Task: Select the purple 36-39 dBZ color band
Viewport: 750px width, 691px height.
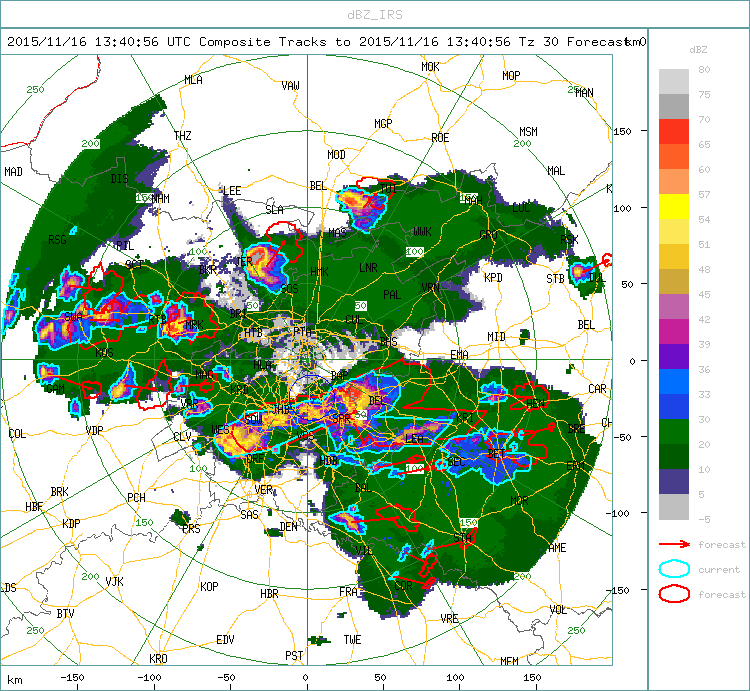Action: point(673,356)
